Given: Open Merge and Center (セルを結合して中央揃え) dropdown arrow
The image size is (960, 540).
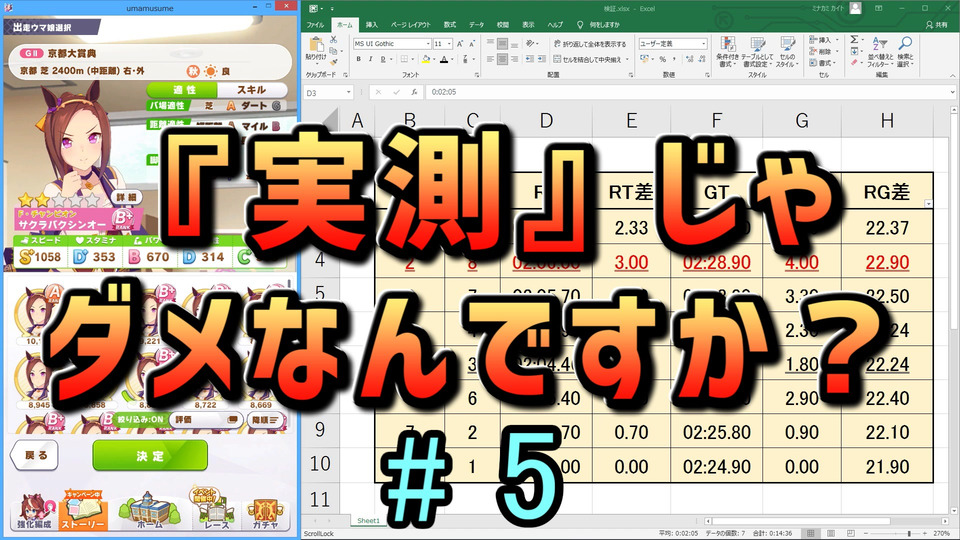Looking at the screenshot, I should point(627,60).
